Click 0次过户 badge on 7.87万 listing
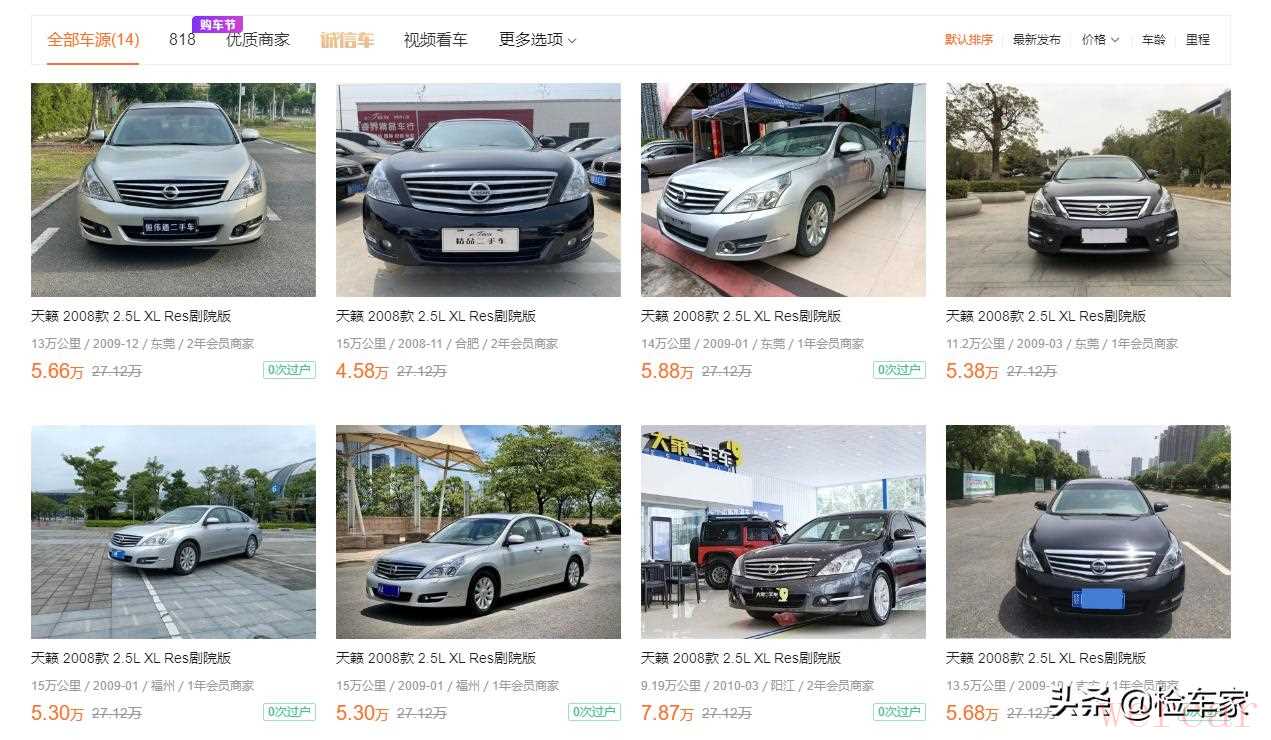Image resolution: width=1271 pixels, height=740 pixels. tap(899, 712)
